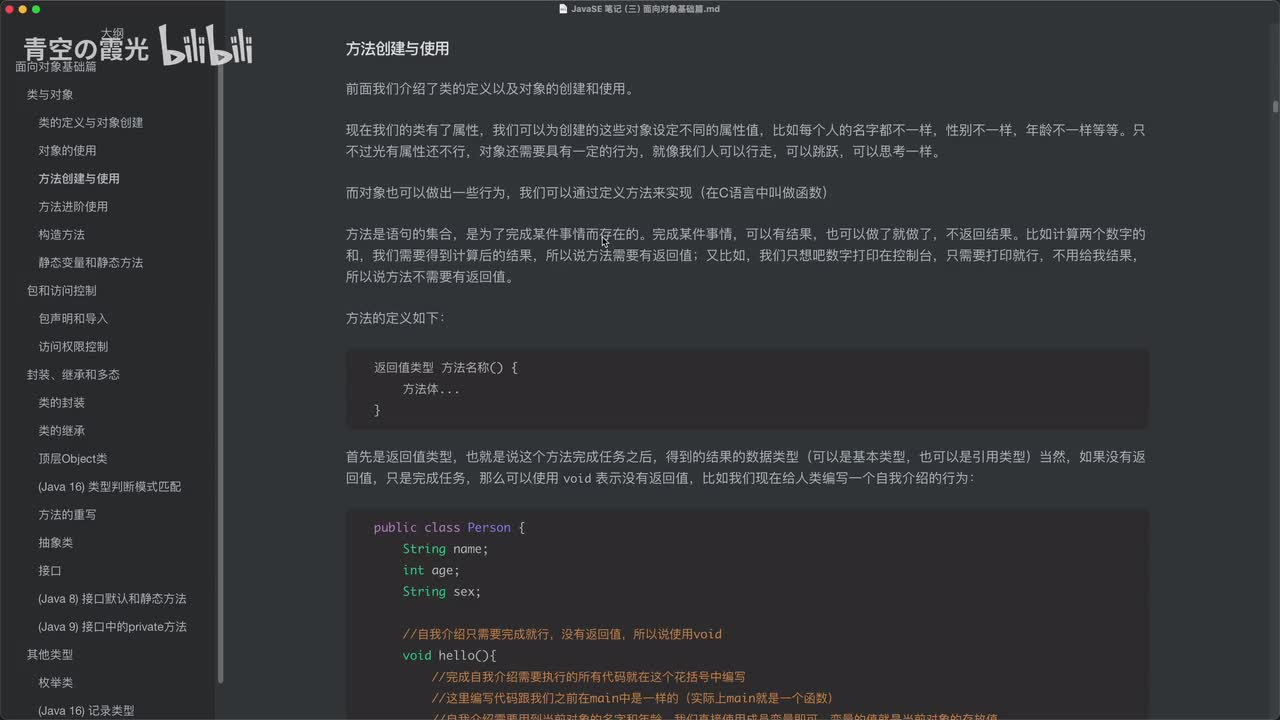Click the inline code word void in paragraph

pos(577,478)
